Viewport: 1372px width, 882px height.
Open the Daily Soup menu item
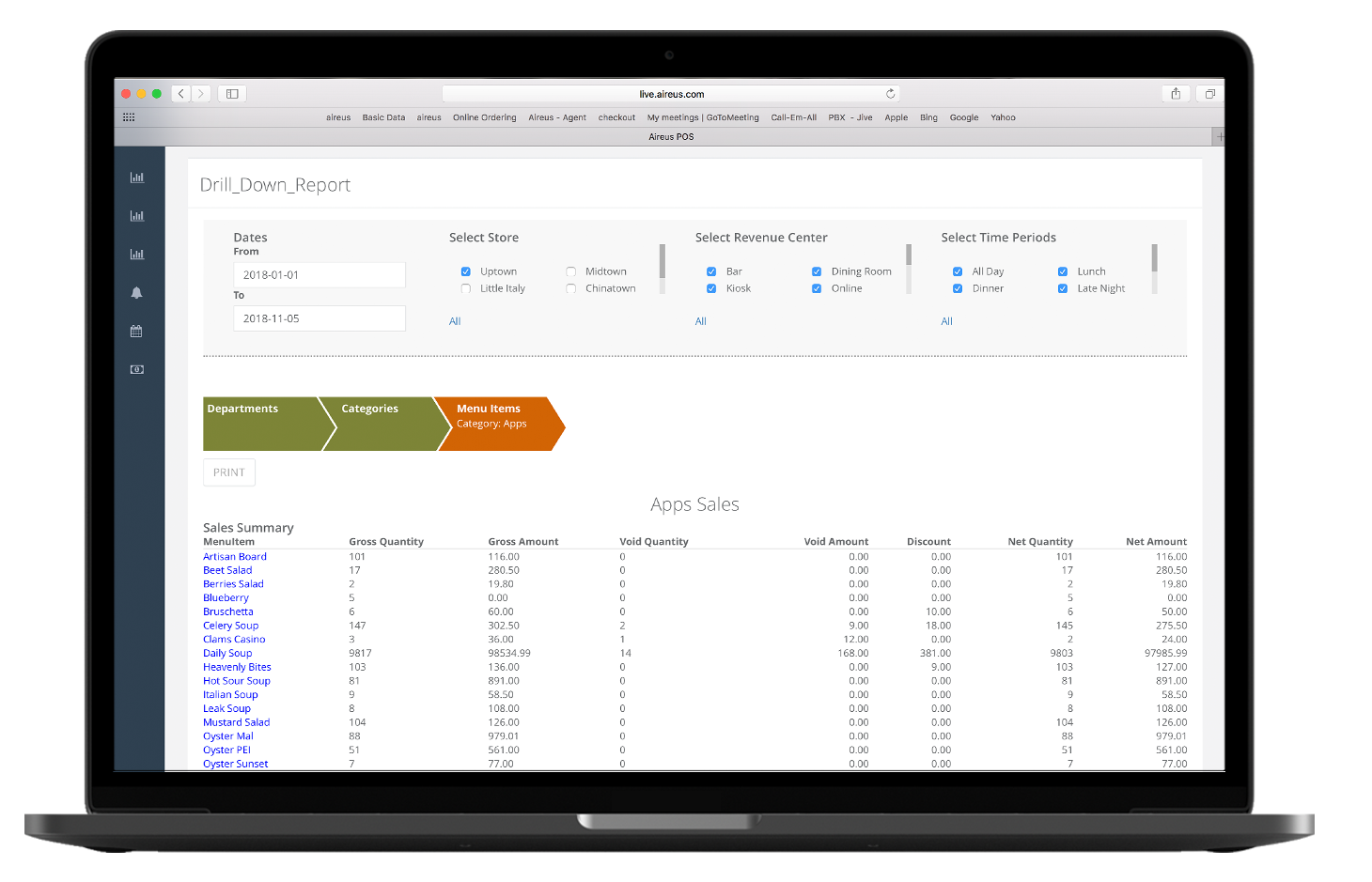click(x=227, y=654)
